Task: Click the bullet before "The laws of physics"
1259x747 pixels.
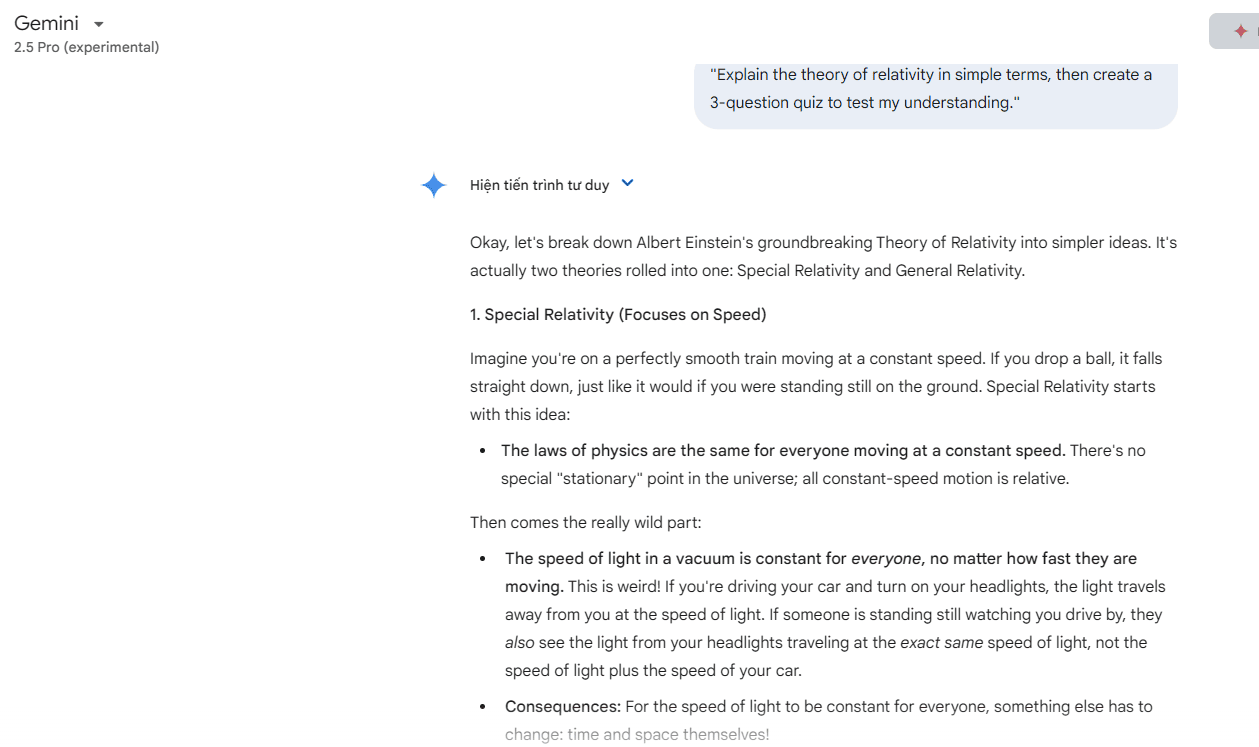Action: [x=483, y=451]
